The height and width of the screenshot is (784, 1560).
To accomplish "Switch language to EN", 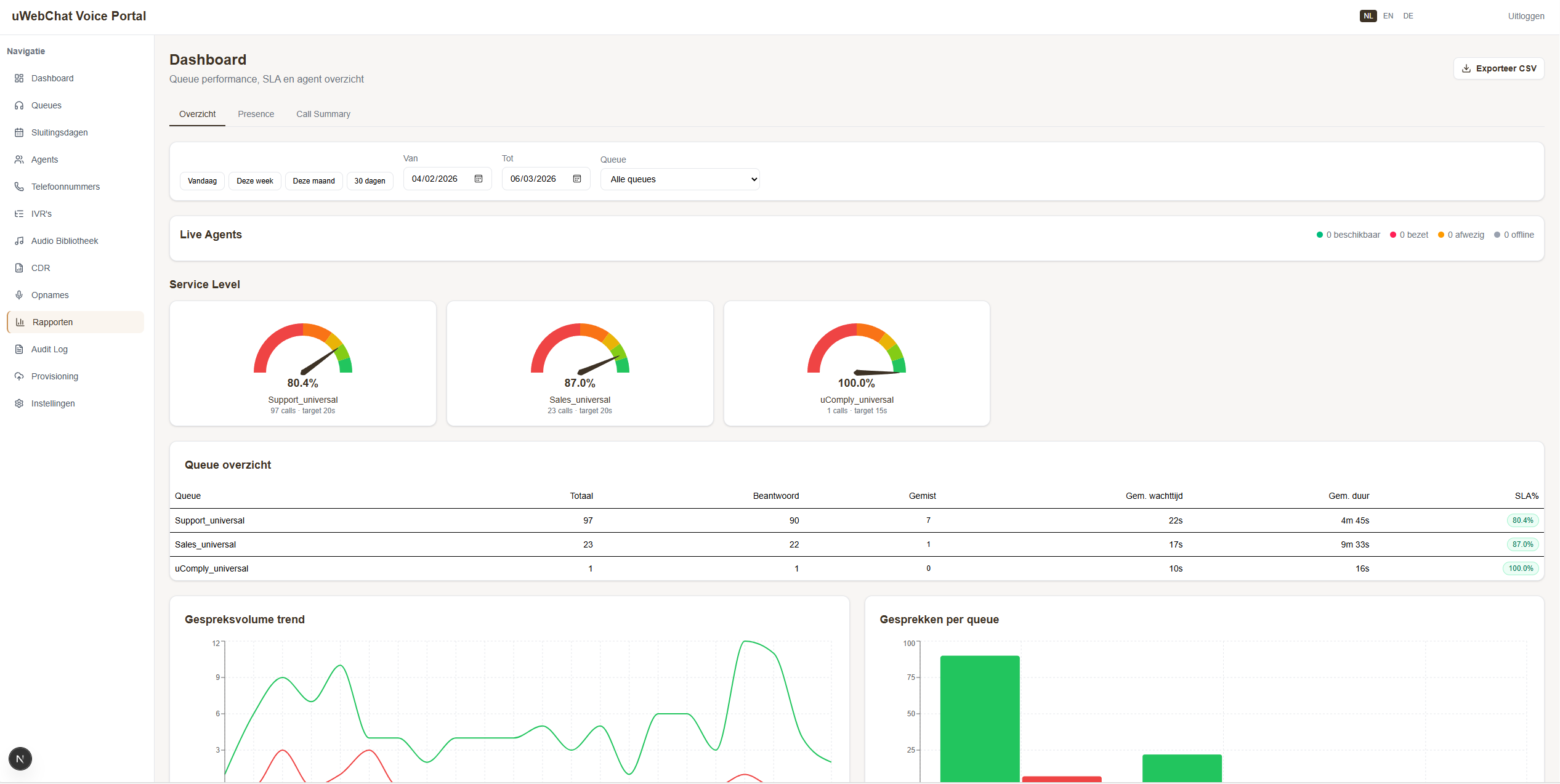I will 1388,15.
